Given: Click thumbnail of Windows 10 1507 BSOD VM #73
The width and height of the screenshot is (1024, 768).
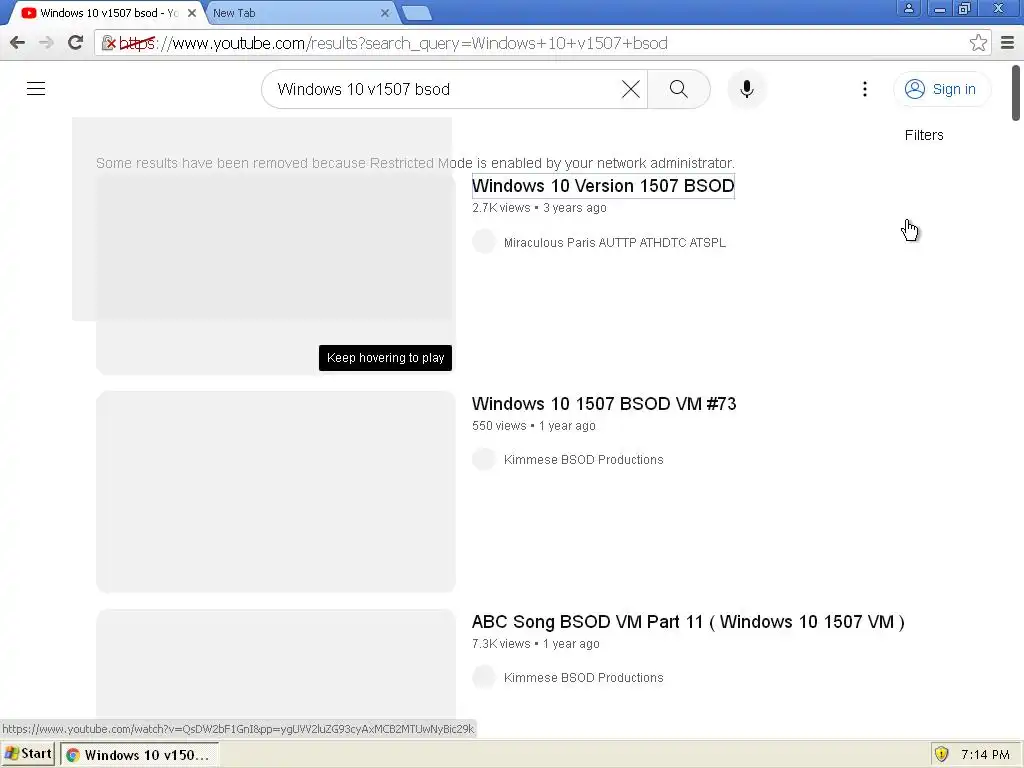Looking at the screenshot, I should point(276,492).
